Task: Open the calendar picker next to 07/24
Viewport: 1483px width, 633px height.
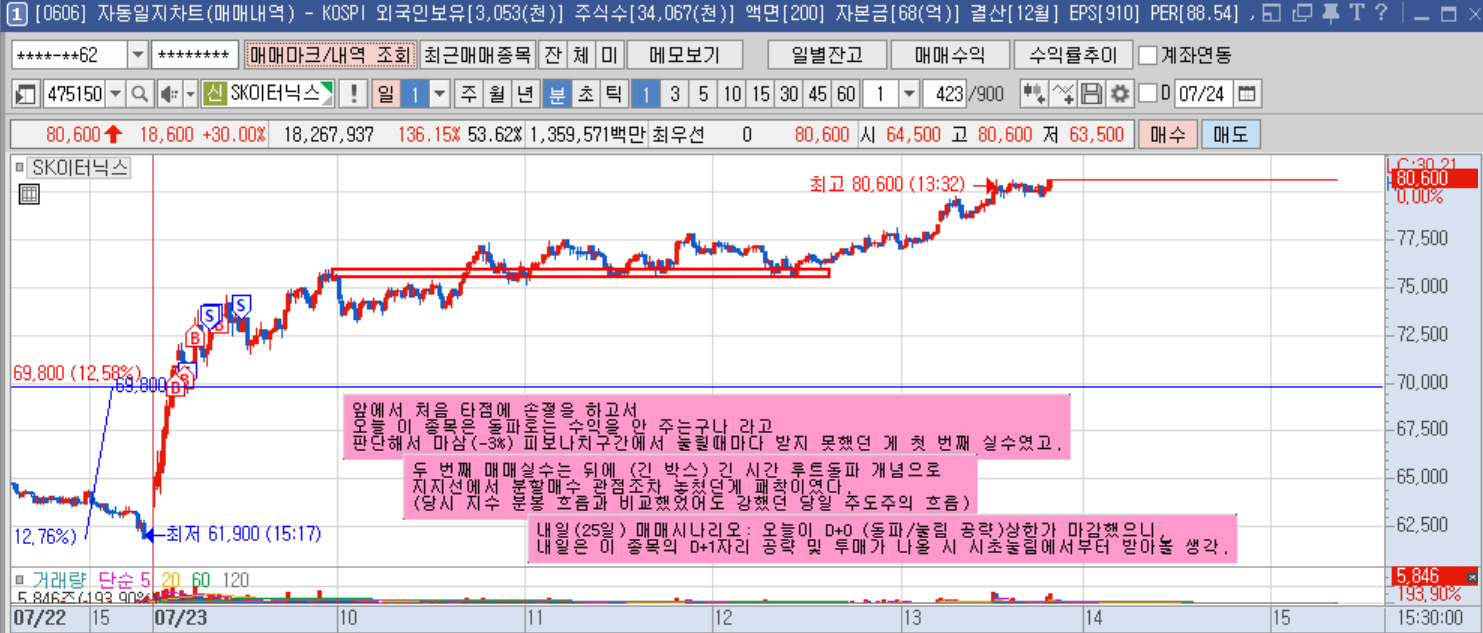Action: 1246,94
